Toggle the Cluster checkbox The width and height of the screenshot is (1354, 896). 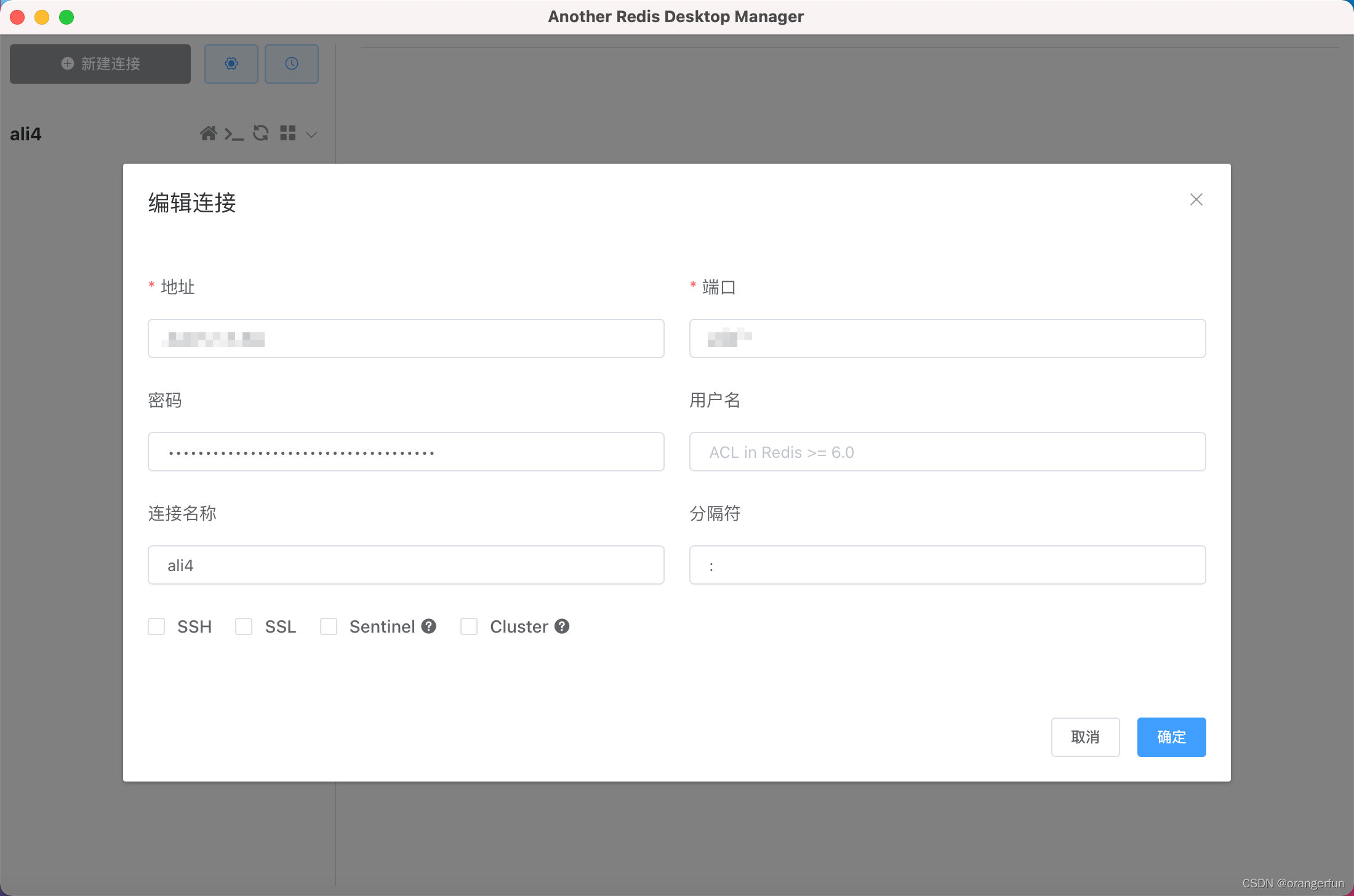(x=469, y=626)
